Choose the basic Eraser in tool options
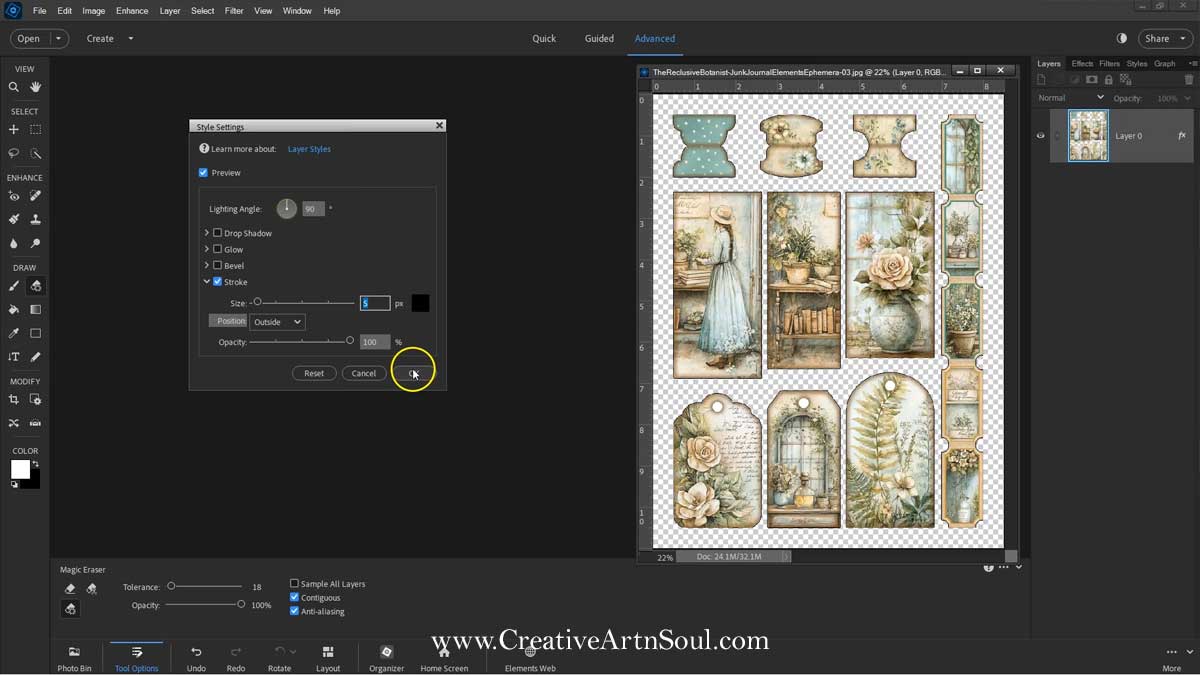Viewport: 1200px width, 675px height. pyautogui.click(x=70, y=589)
